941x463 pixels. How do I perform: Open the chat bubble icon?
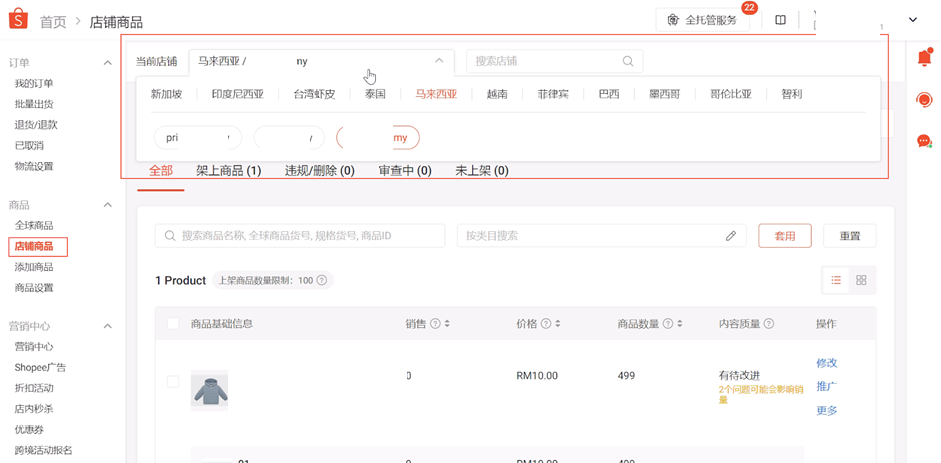click(x=924, y=141)
